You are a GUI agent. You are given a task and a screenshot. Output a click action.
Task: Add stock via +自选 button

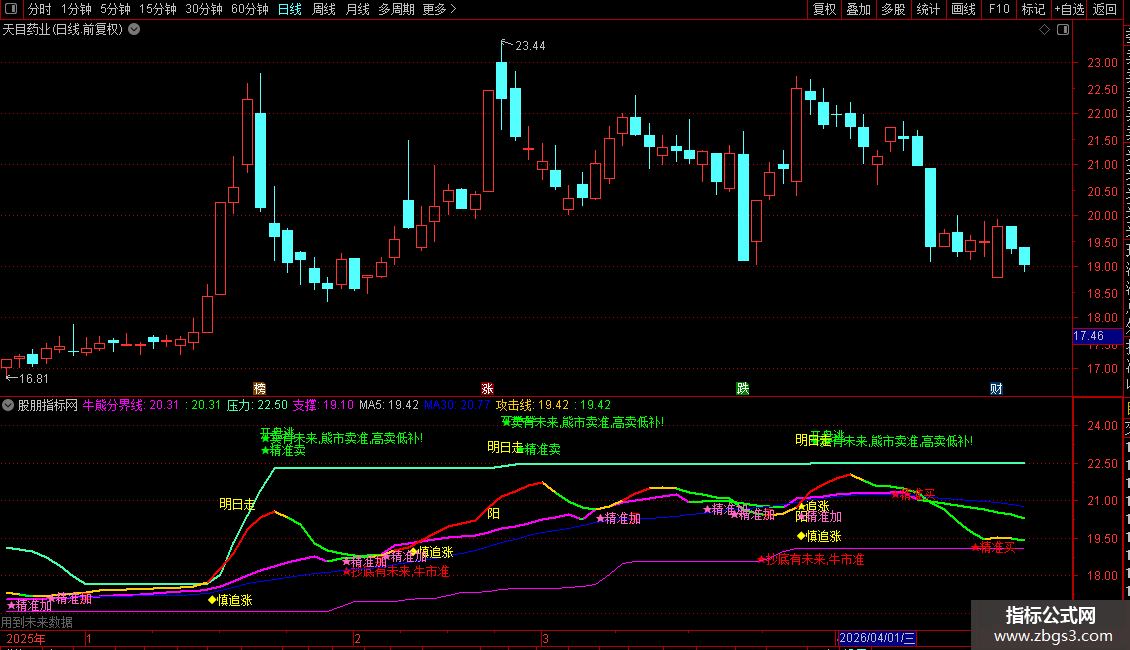pyautogui.click(x=1069, y=9)
